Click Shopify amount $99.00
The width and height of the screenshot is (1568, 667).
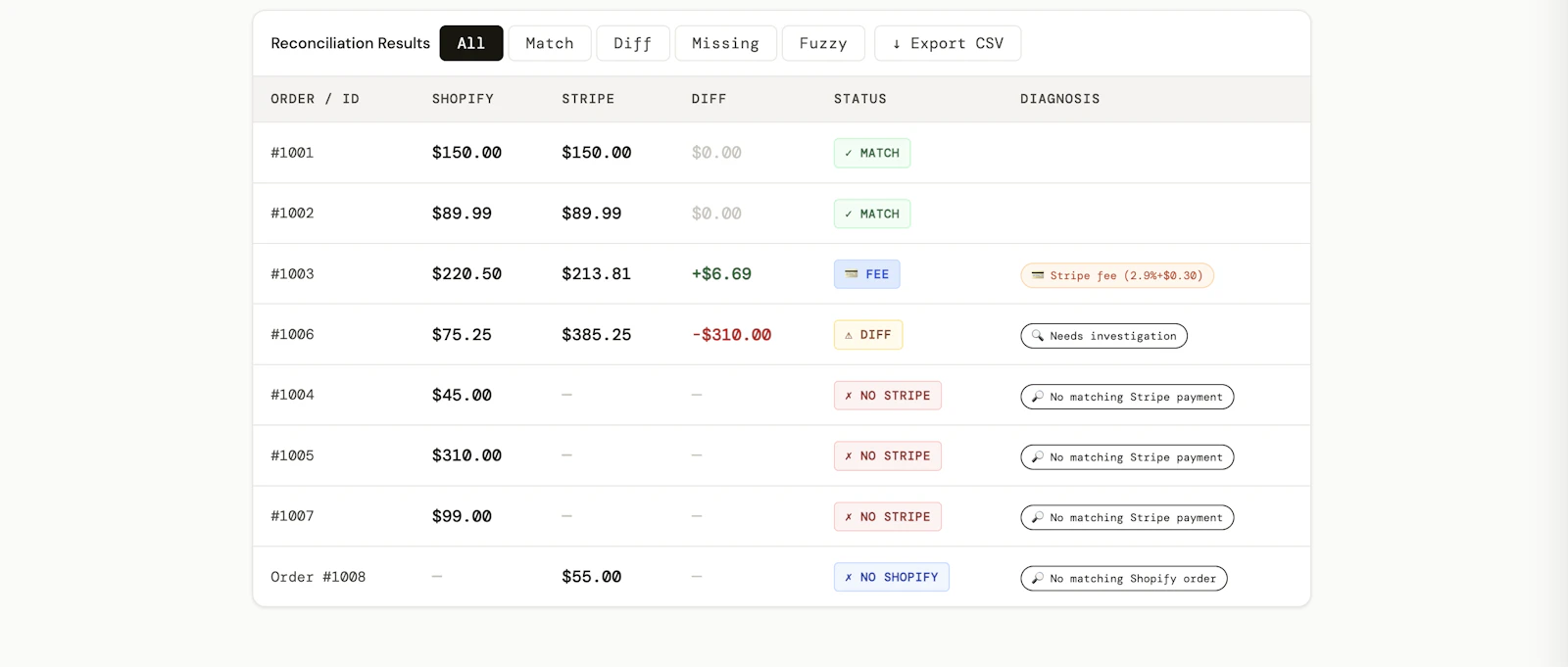(x=463, y=517)
